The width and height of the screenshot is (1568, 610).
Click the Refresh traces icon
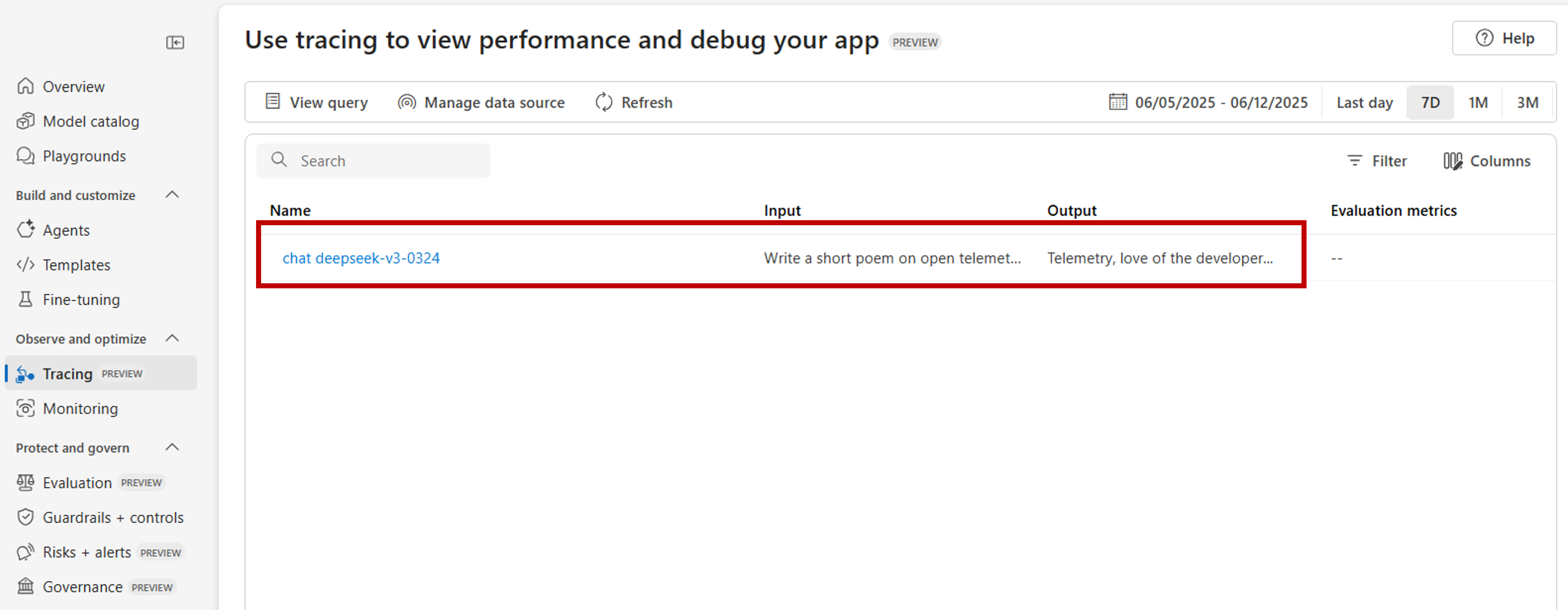pos(603,102)
